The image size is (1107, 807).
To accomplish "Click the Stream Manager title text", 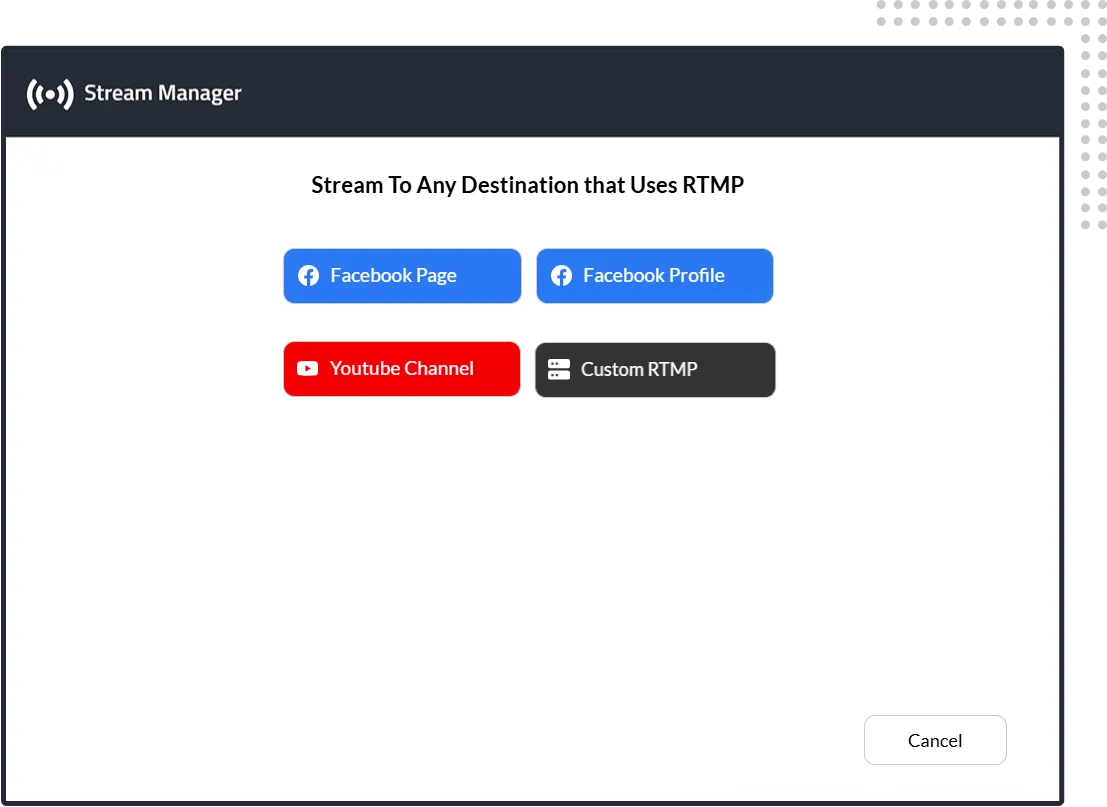I will [163, 93].
